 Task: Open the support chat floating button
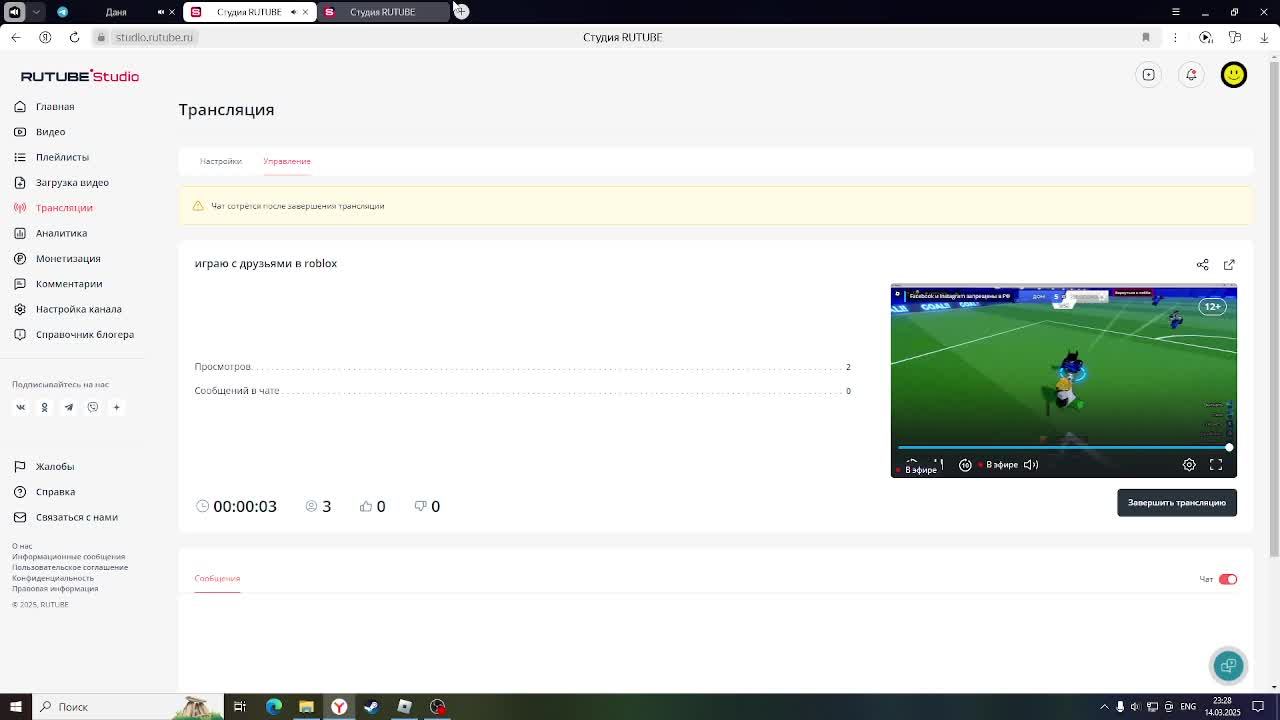(x=1229, y=665)
